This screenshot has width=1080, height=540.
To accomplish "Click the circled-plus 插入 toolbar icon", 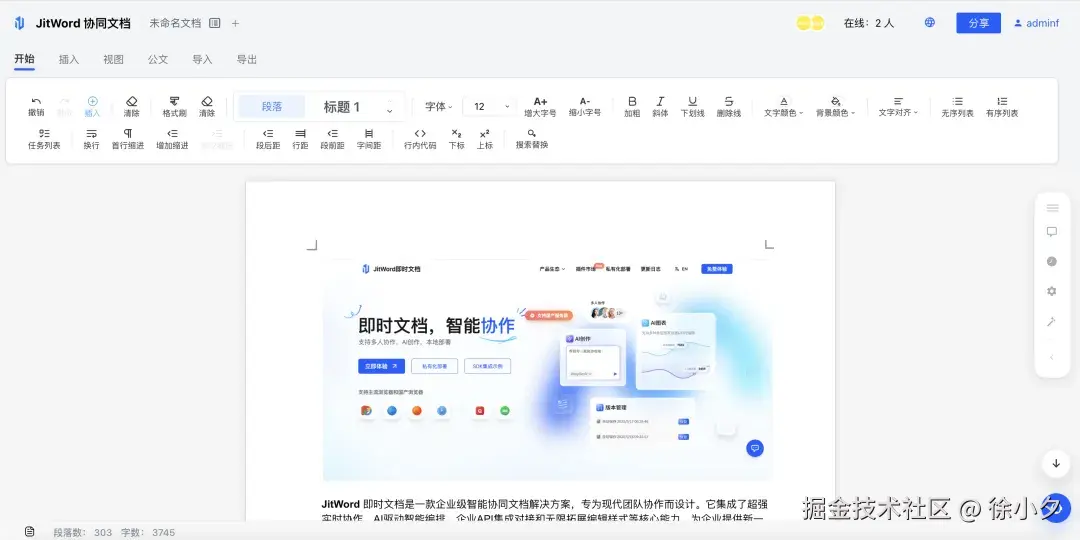I will [92, 106].
